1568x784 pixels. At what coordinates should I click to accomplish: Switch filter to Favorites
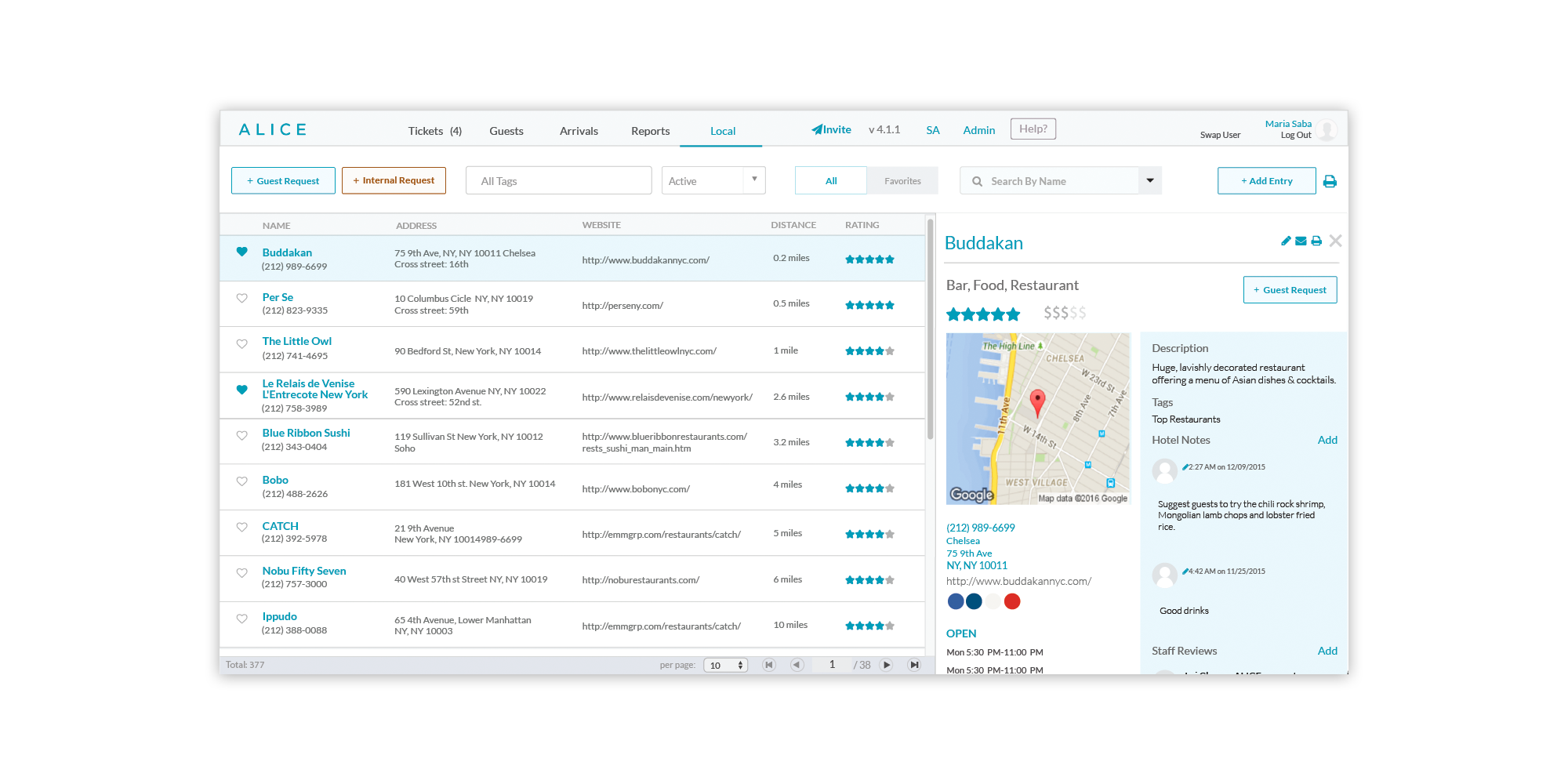[902, 180]
